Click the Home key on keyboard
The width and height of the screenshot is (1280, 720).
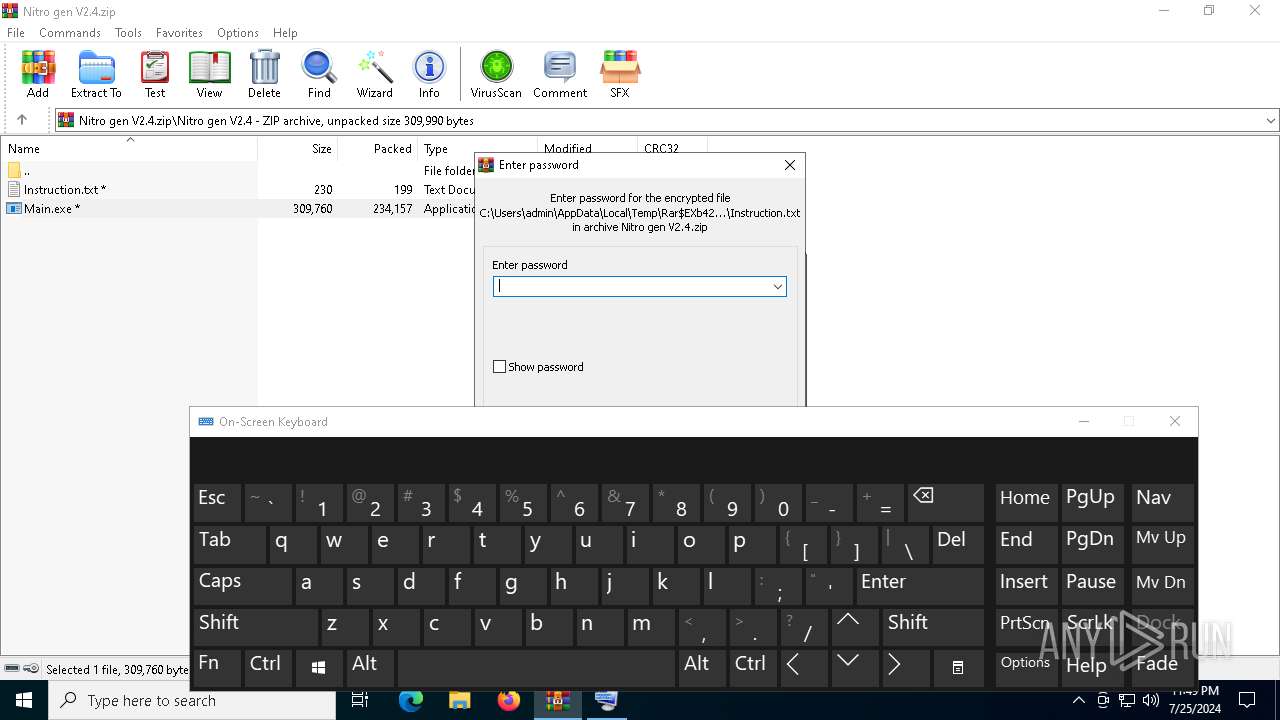pyautogui.click(x=1026, y=501)
